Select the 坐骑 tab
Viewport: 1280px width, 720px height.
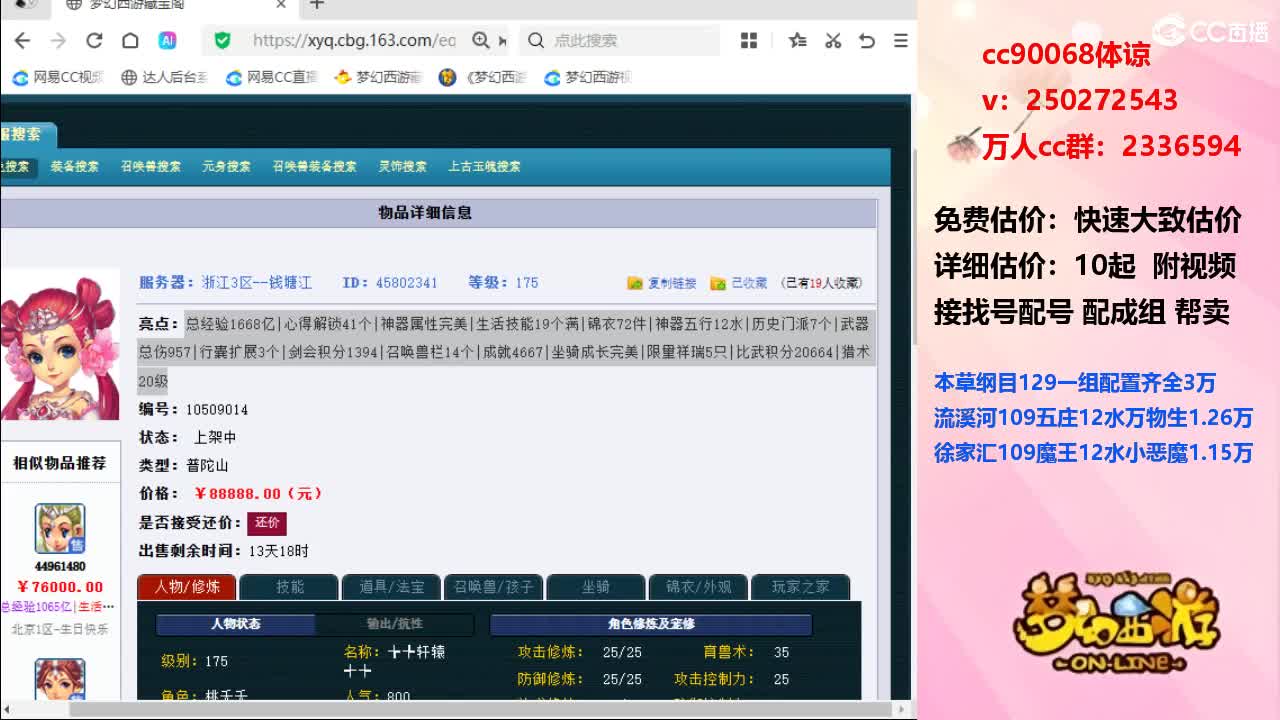(596, 587)
